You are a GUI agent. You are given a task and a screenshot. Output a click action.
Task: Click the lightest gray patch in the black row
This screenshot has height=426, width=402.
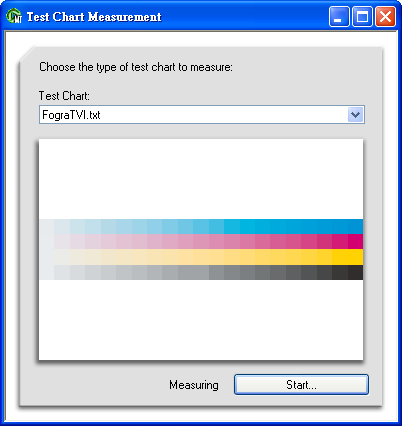tap(47, 272)
